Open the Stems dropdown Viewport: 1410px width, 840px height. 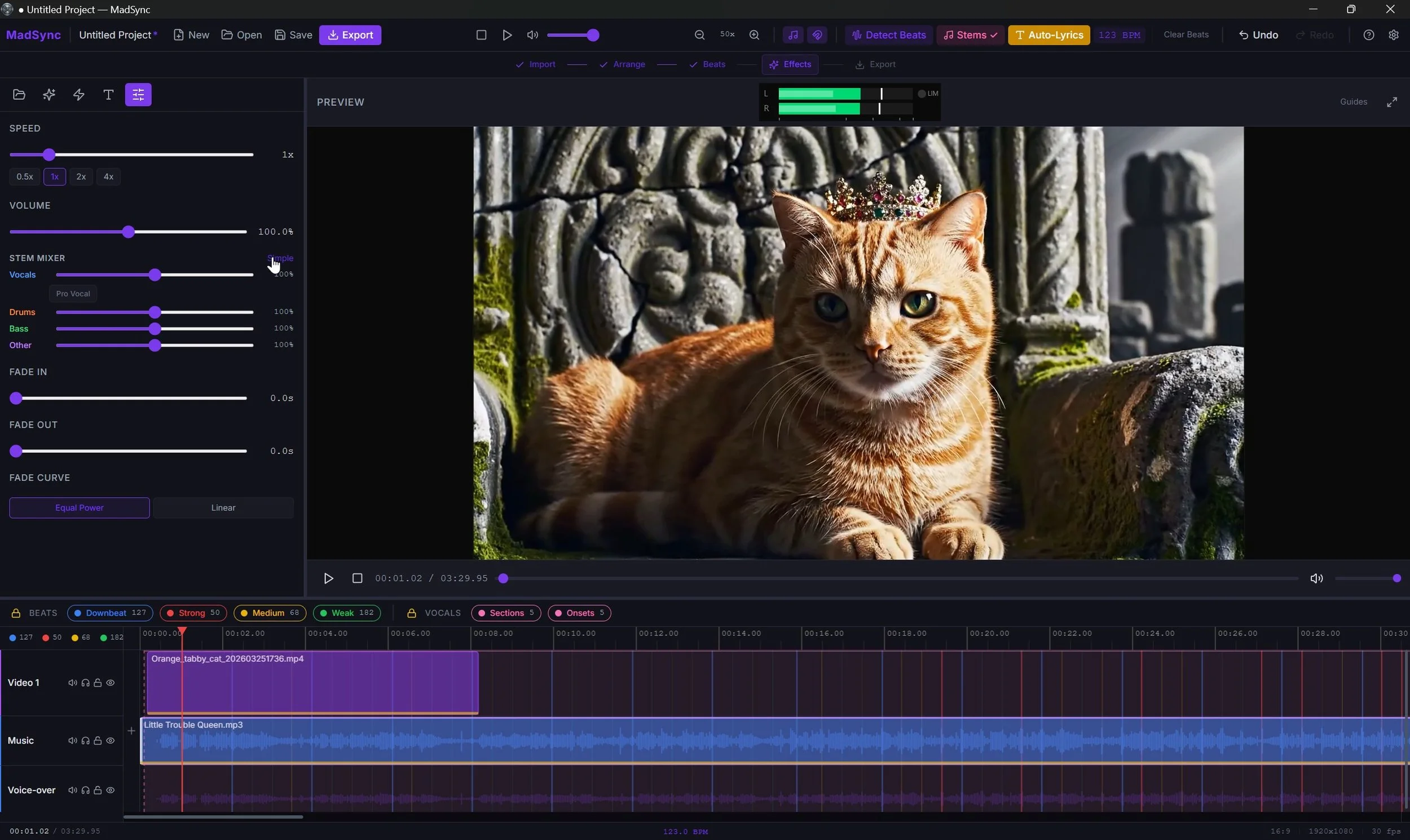click(x=970, y=34)
